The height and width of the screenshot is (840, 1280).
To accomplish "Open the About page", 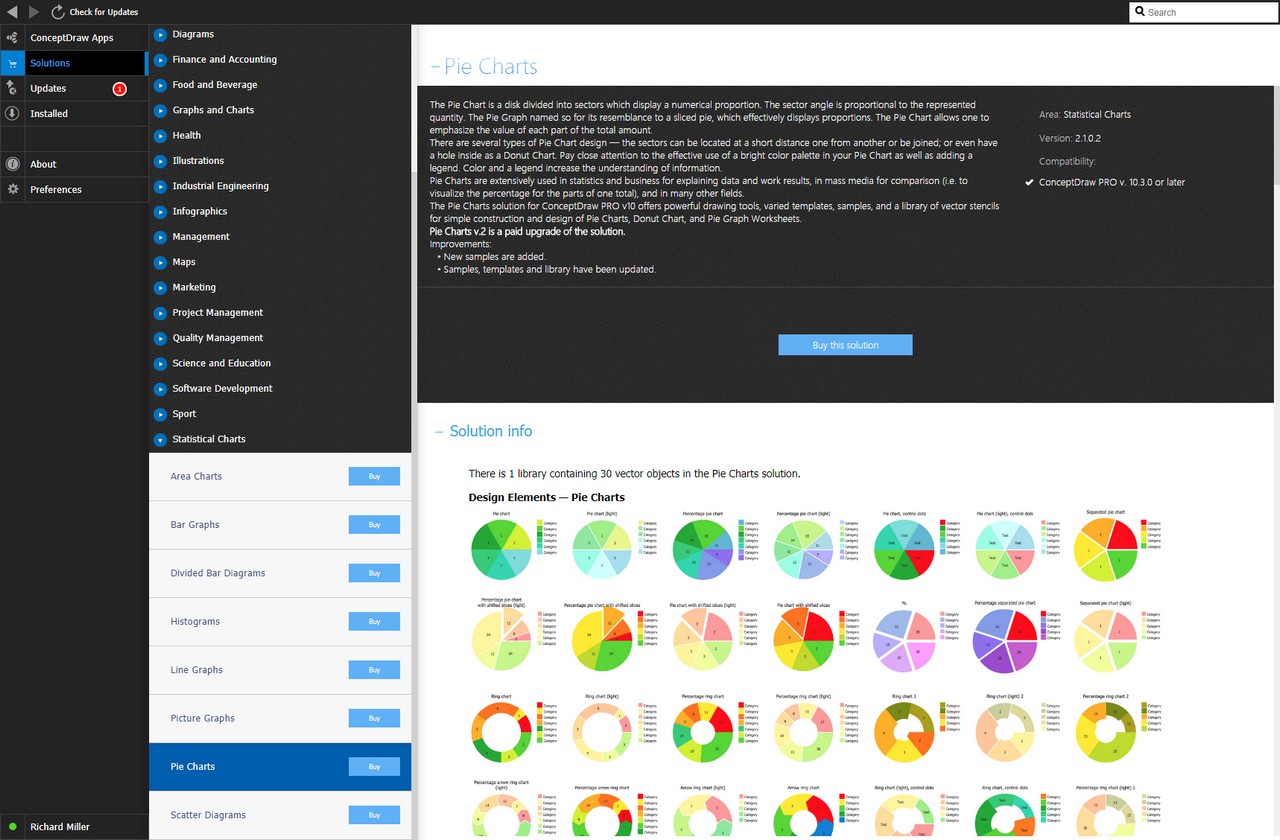I will [x=43, y=164].
